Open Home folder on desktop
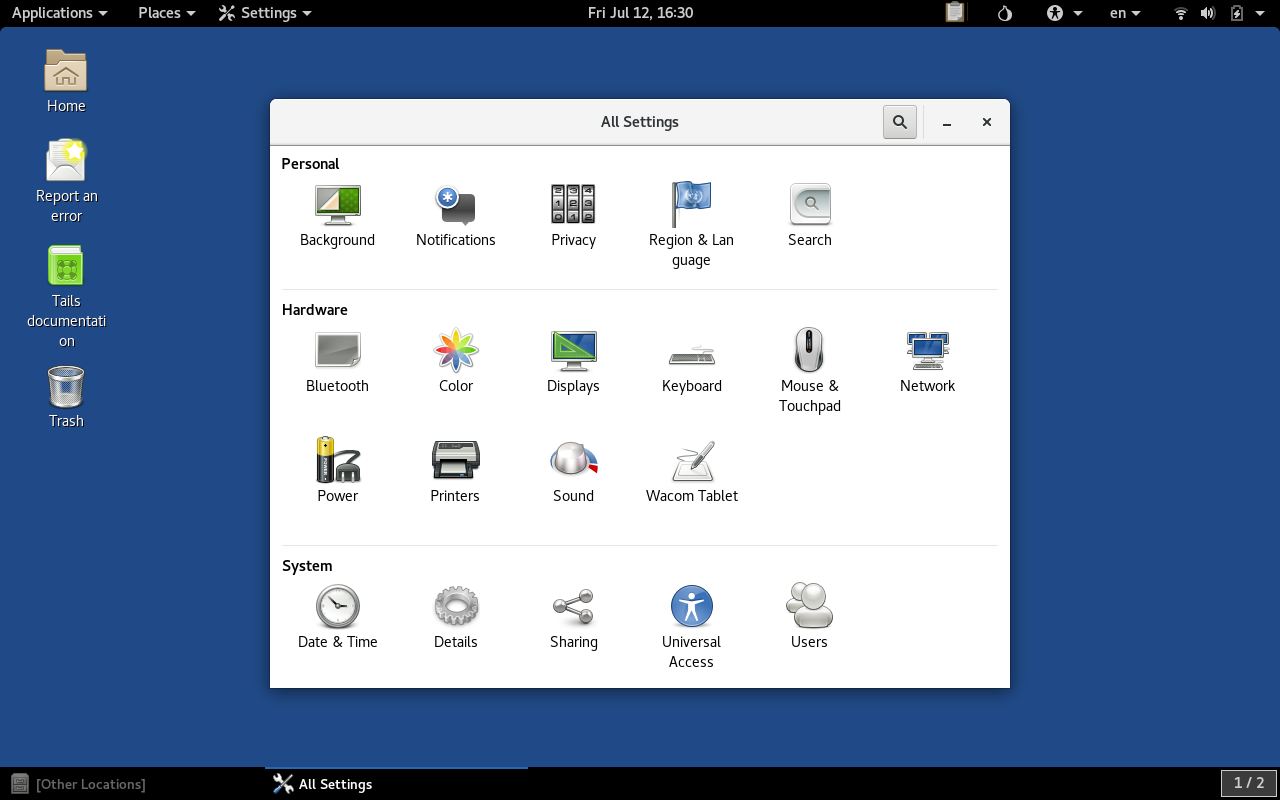The image size is (1280, 800). point(66,81)
